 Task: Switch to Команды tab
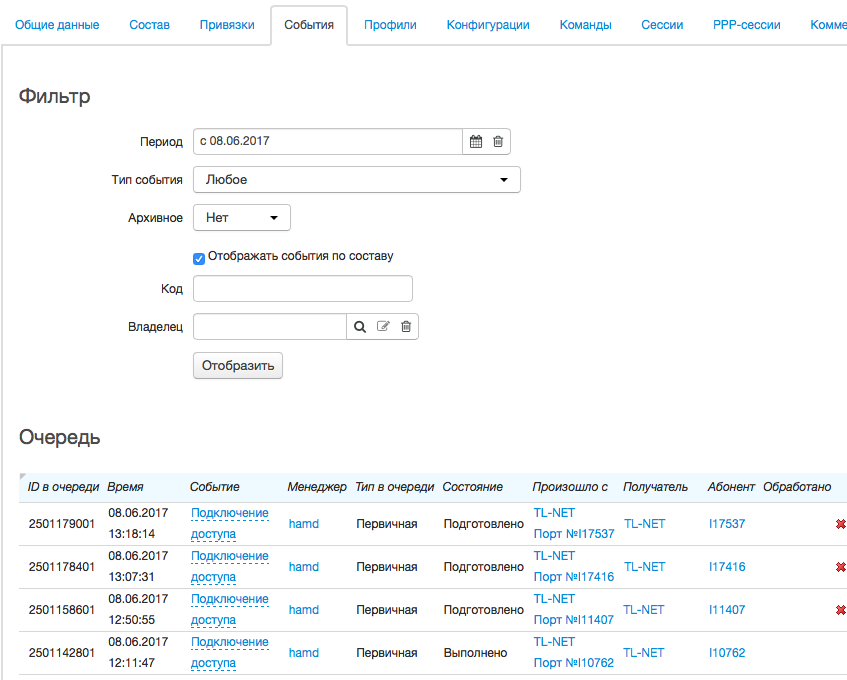[586, 25]
